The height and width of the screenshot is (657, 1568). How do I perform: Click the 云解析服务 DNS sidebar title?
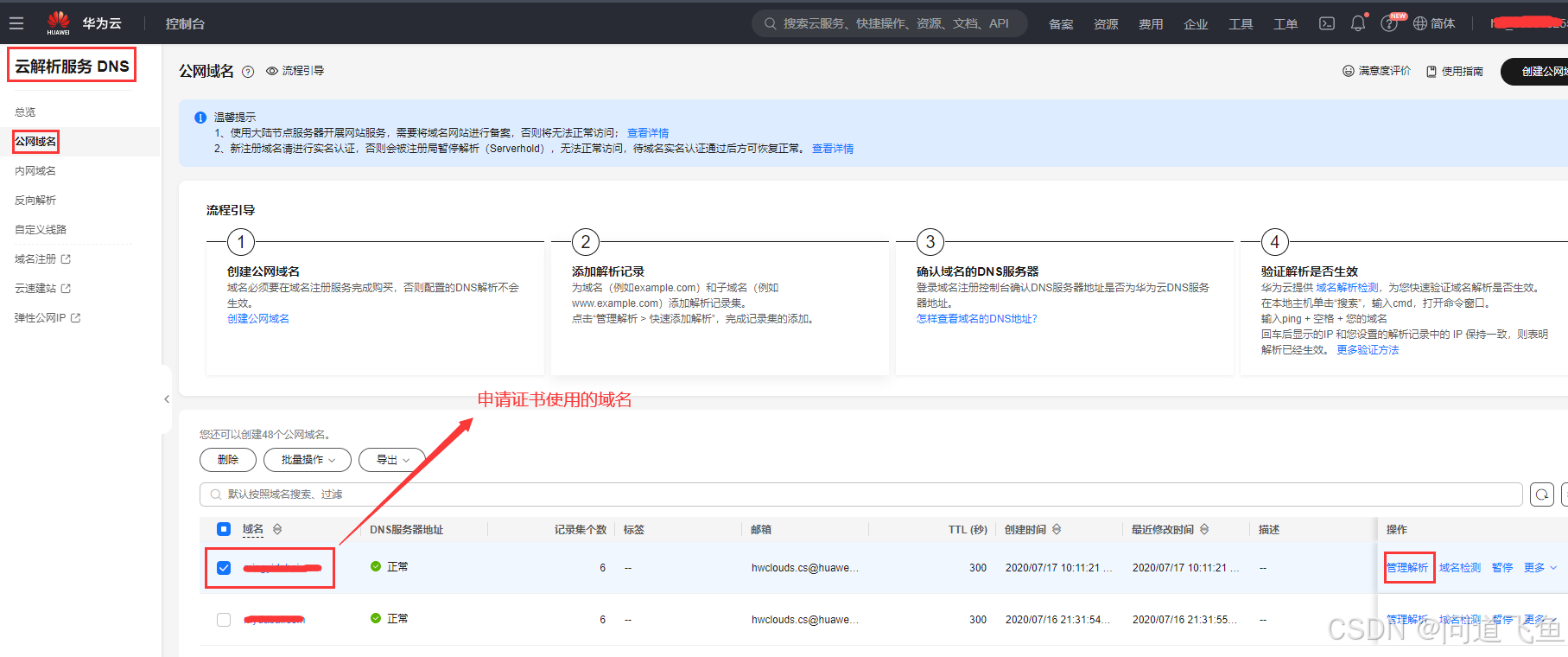(72, 66)
